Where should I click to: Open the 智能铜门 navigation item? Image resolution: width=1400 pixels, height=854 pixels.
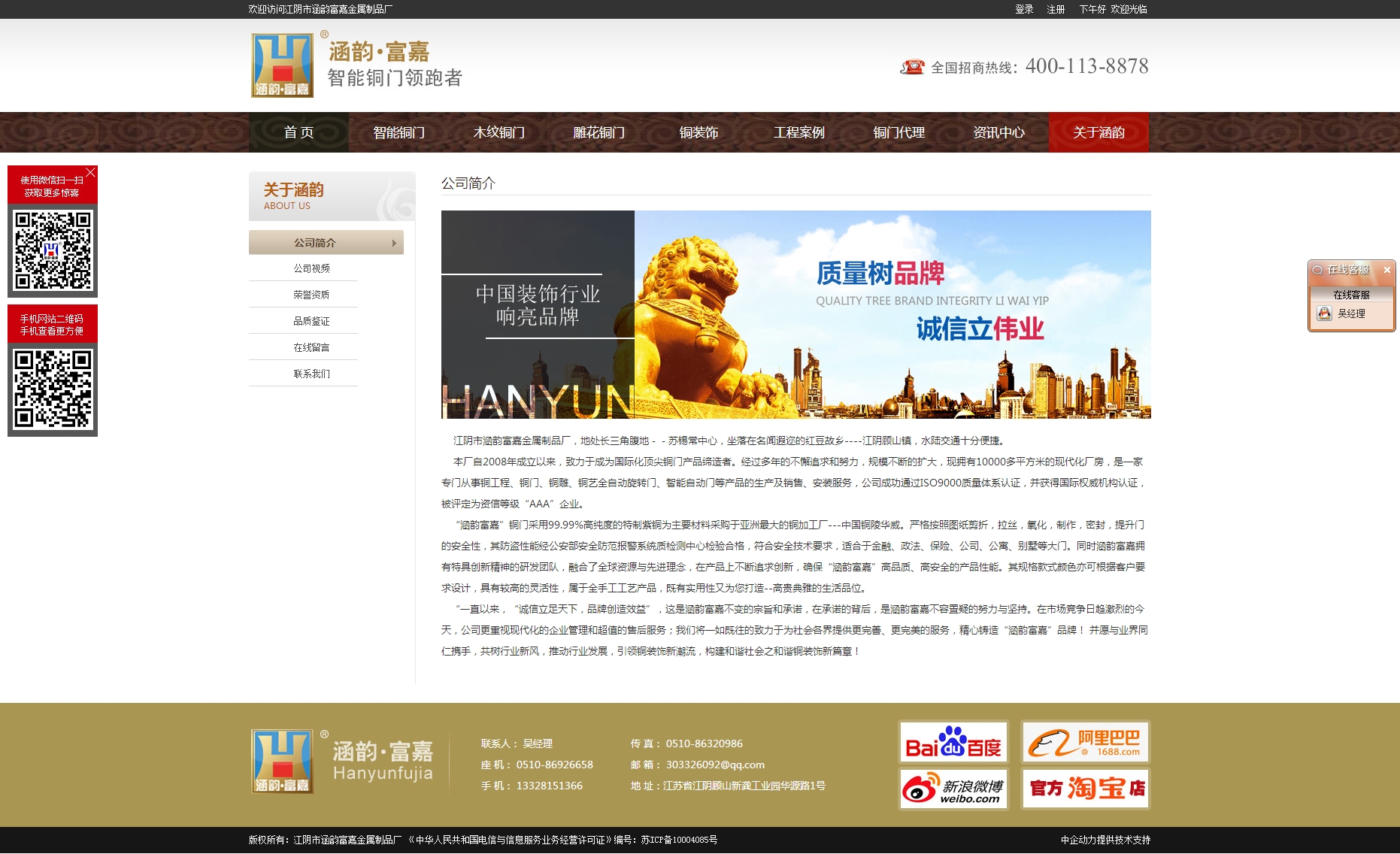click(398, 132)
